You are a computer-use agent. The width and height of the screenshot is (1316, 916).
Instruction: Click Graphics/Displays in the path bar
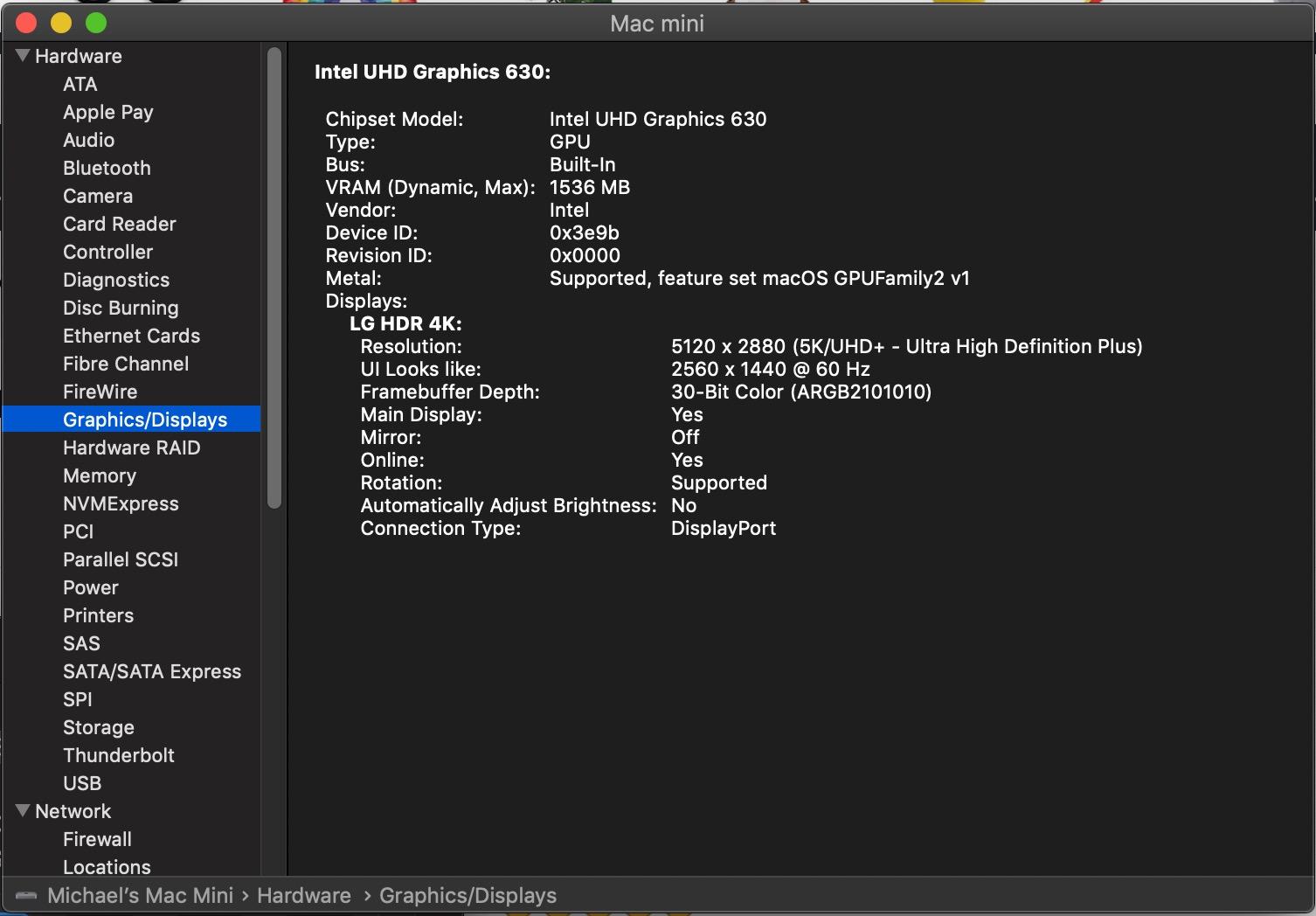coord(468,896)
